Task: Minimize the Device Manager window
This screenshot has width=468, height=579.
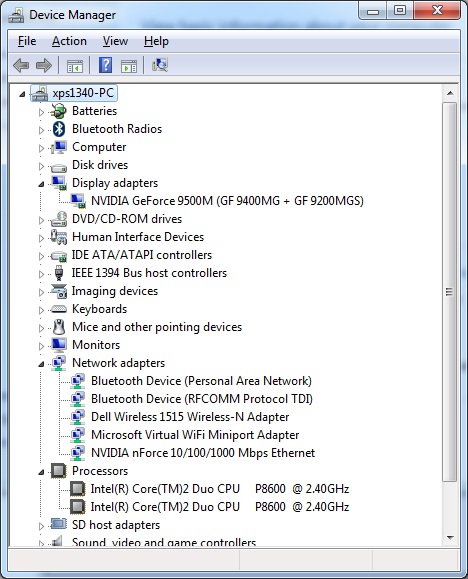Action: (373, 11)
